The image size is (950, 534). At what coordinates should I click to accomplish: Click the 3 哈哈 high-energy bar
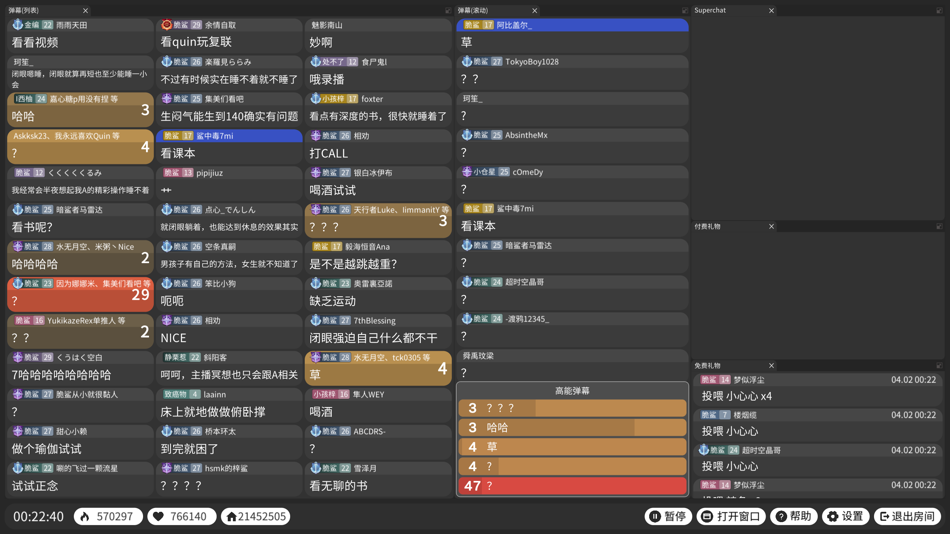pyautogui.click(x=572, y=427)
